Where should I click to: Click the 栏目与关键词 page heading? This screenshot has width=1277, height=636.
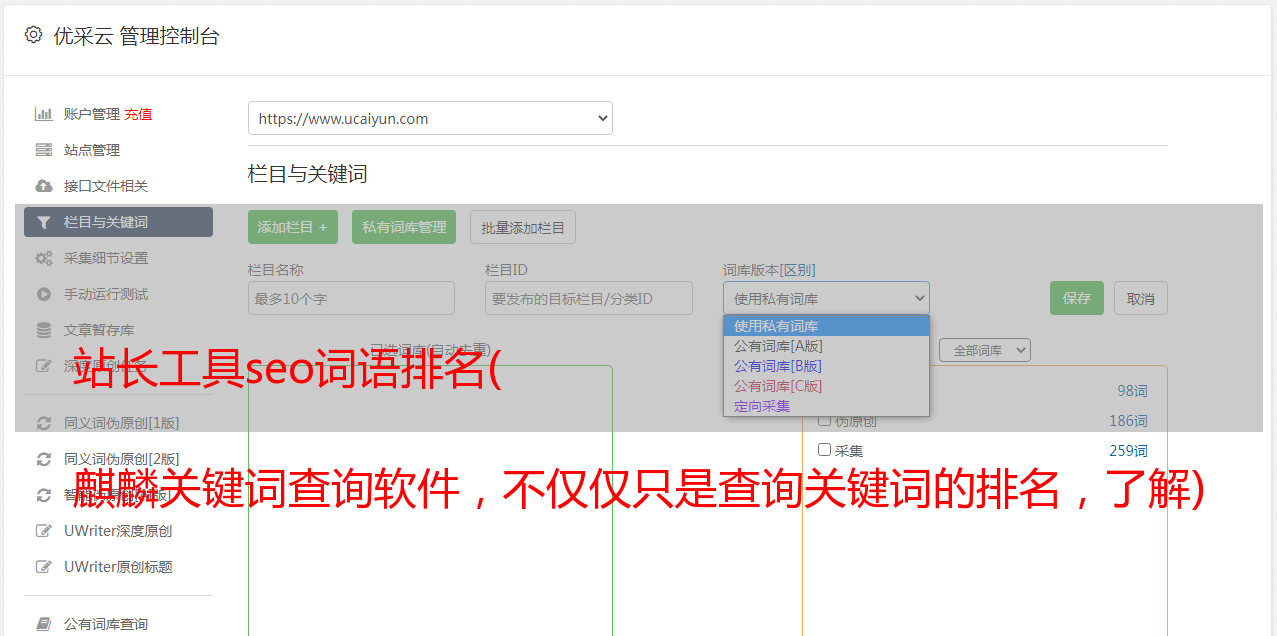[308, 174]
